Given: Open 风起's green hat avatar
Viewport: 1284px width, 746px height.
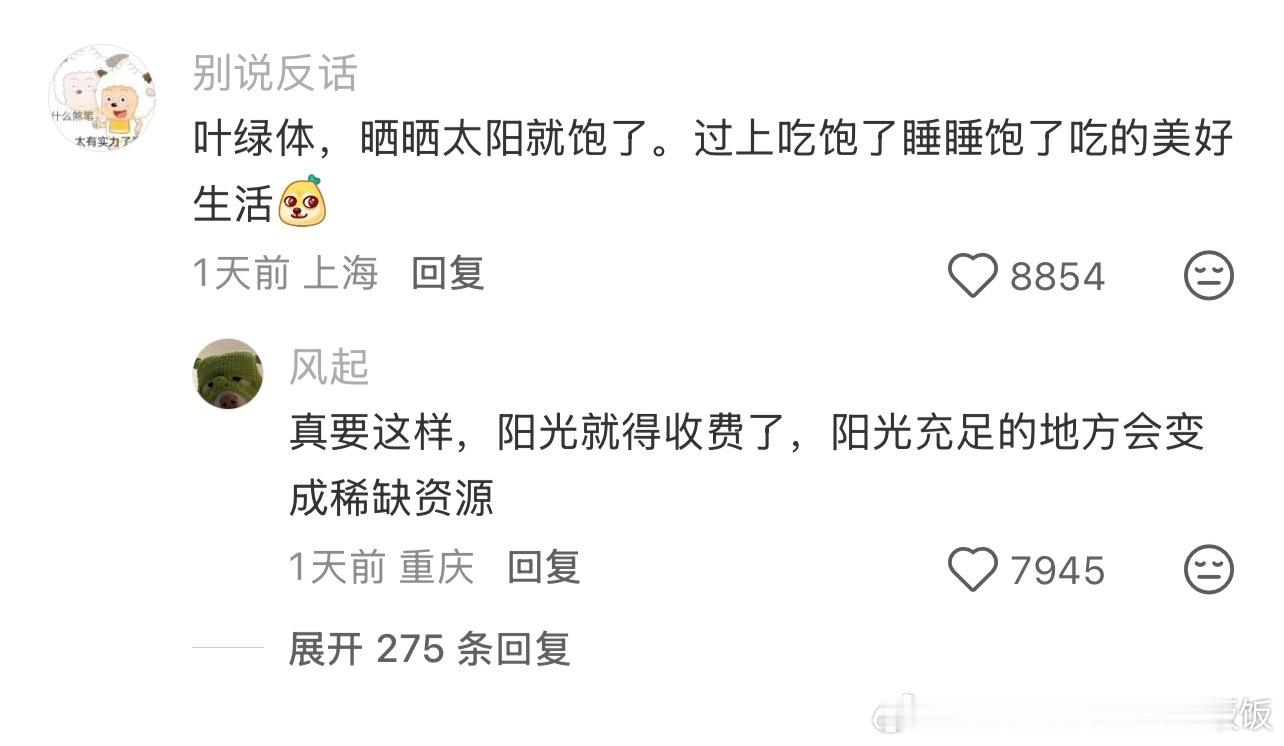Looking at the screenshot, I should [x=228, y=373].
